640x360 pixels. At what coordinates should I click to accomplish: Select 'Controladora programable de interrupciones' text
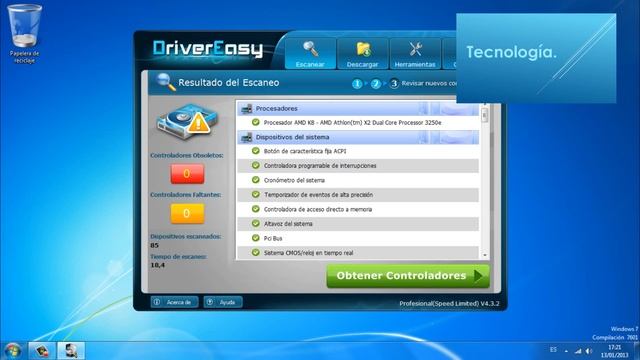coord(320,166)
